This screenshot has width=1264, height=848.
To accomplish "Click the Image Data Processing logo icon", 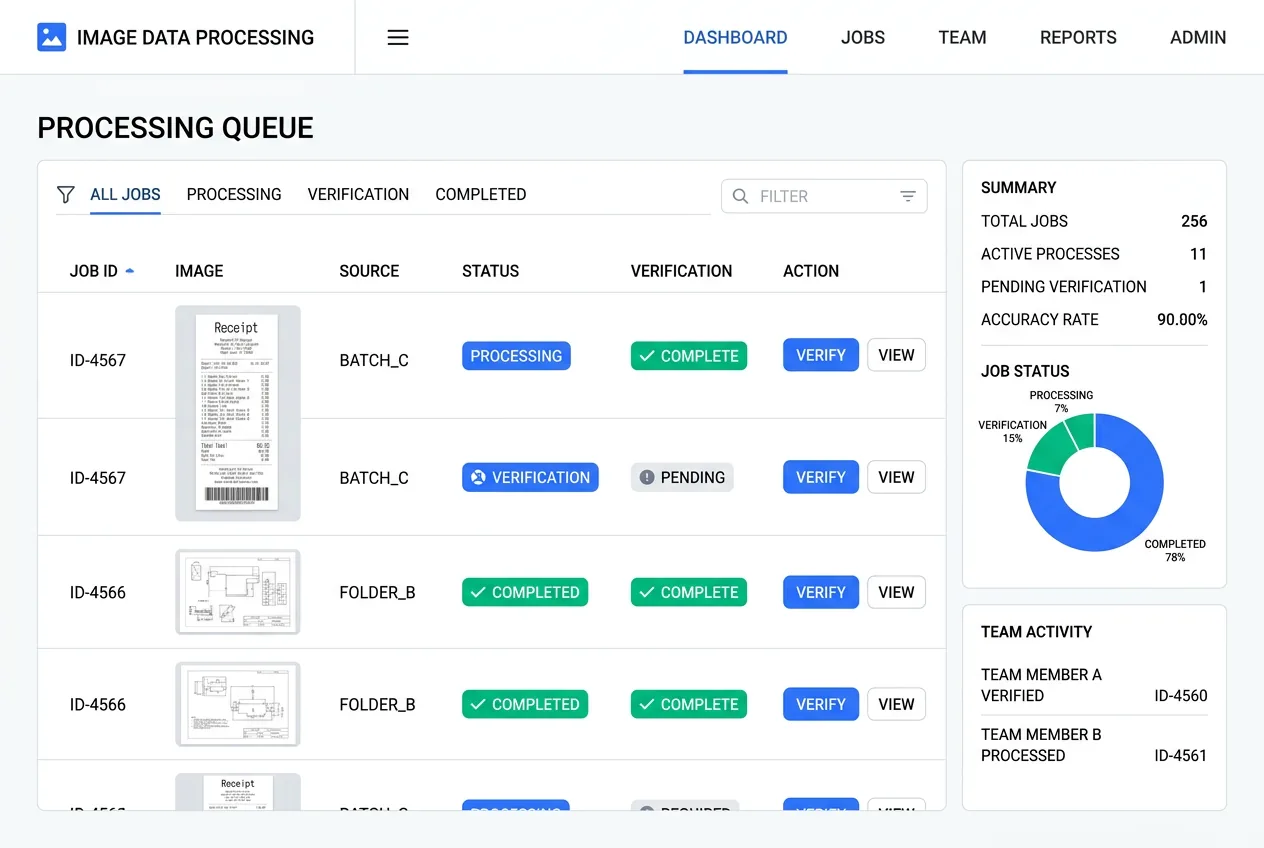I will click(x=52, y=37).
